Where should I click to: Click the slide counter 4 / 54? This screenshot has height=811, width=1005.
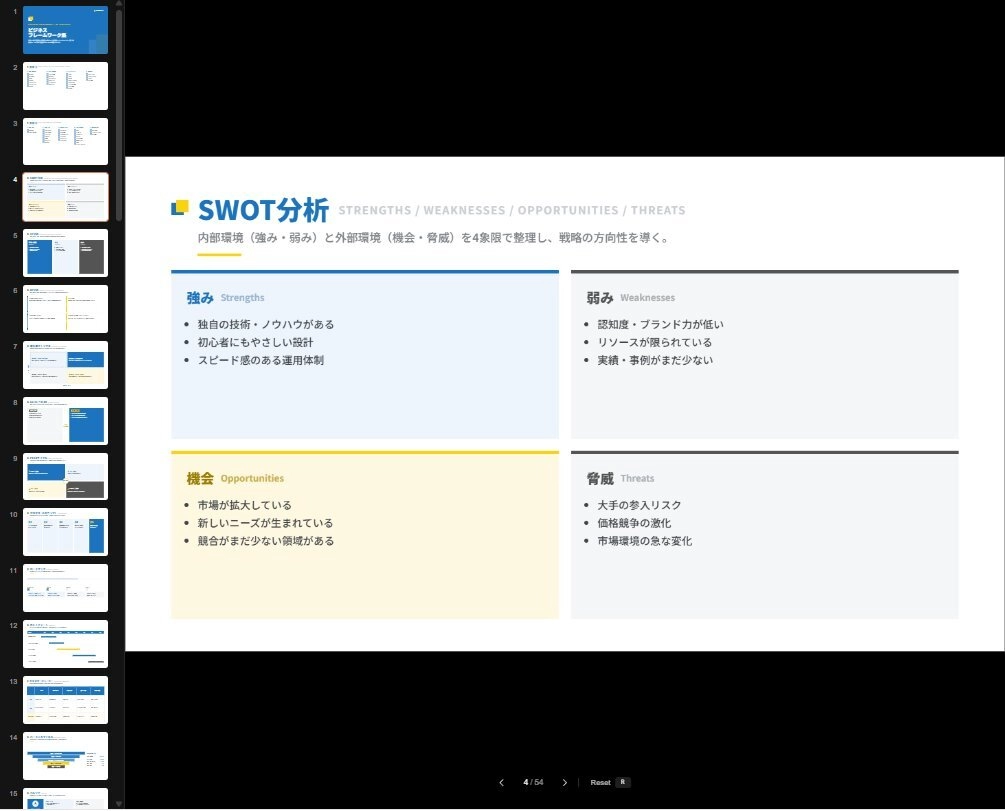click(x=533, y=782)
